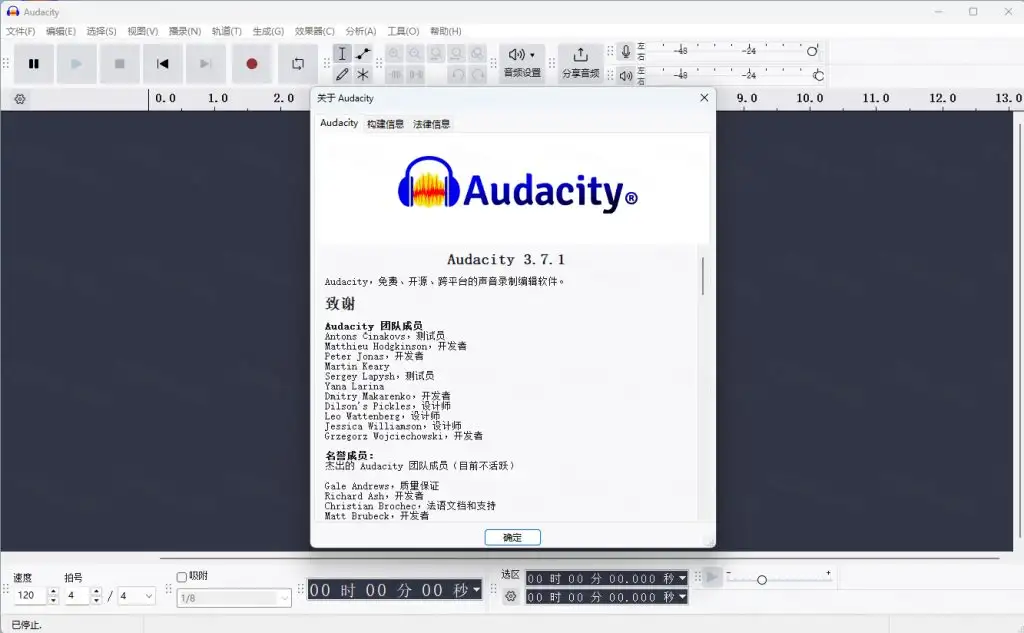Skip to end of the project
The image size is (1024, 633).
pos(206,64)
